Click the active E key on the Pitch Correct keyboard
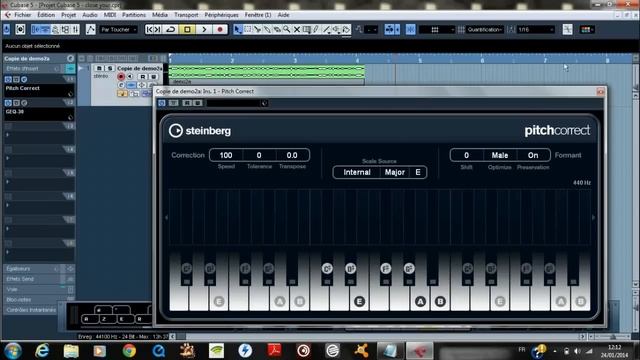The image size is (640, 360). (359, 301)
